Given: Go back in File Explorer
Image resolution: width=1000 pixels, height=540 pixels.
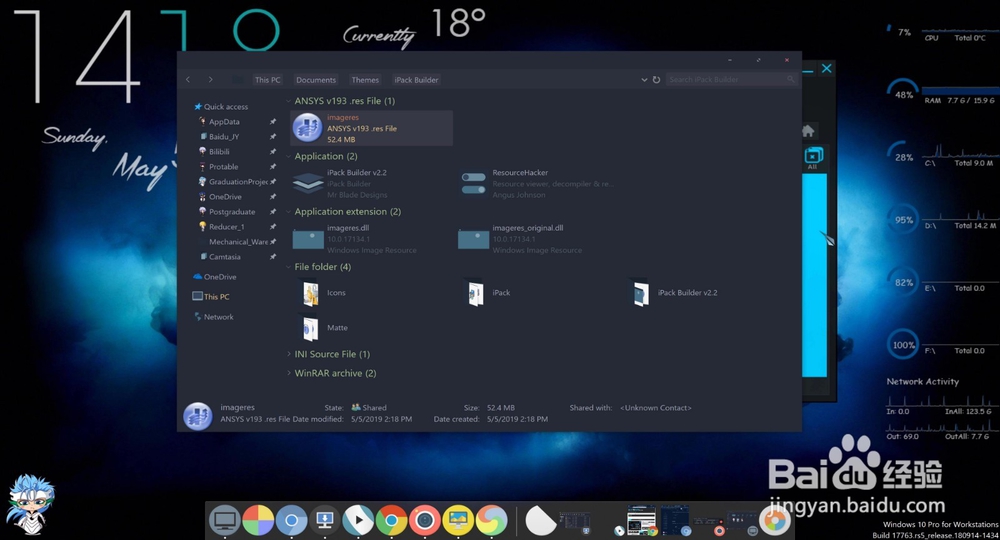Looking at the screenshot, I should pyautogui.click(x=188, y=80).
